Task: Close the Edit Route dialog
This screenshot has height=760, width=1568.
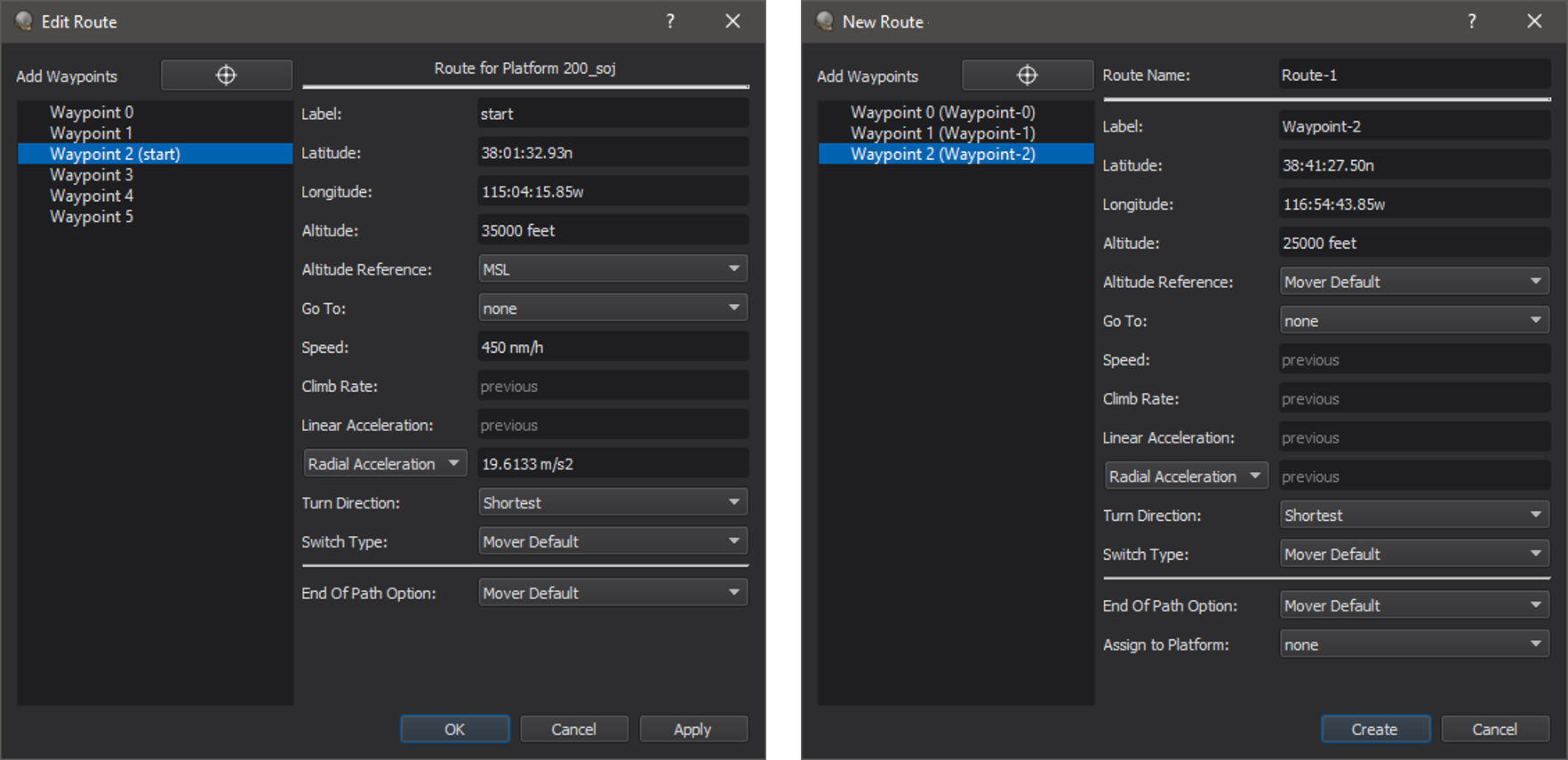Action: (732, 21)
